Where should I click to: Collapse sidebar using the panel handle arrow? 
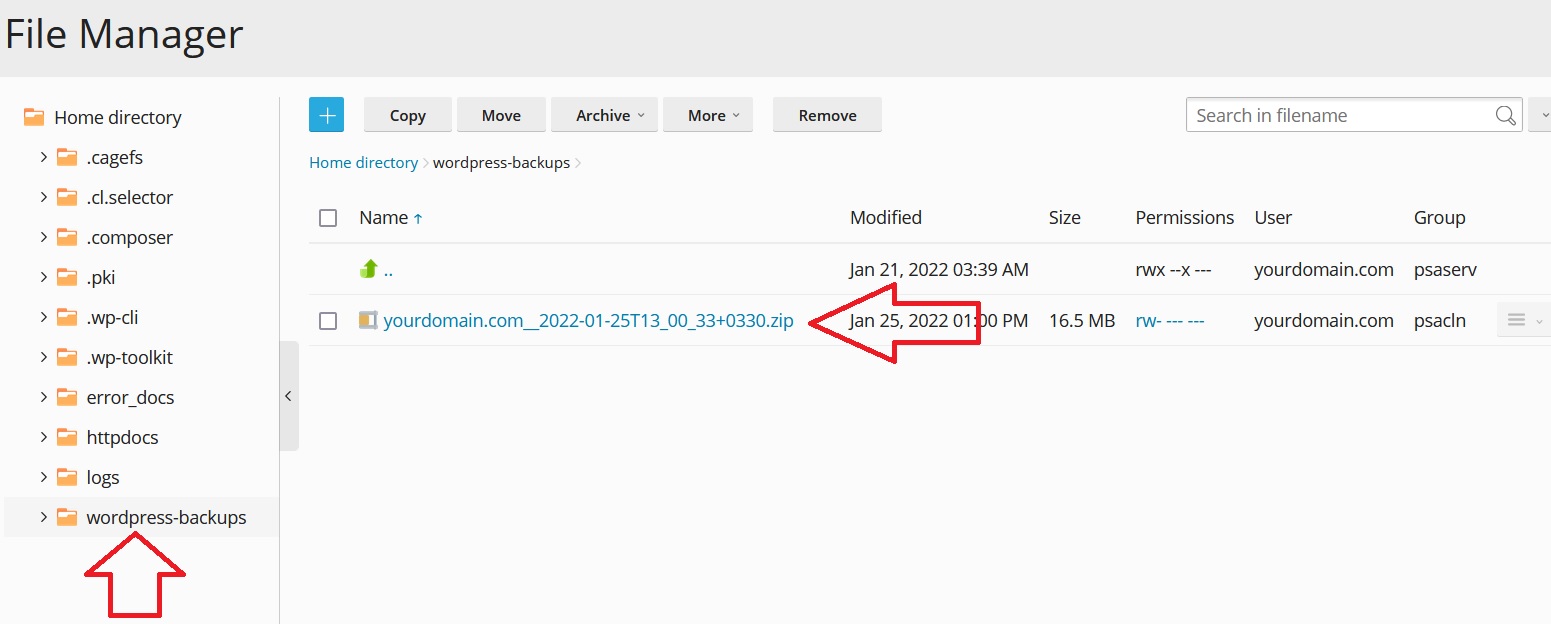(x=288, y=396)
